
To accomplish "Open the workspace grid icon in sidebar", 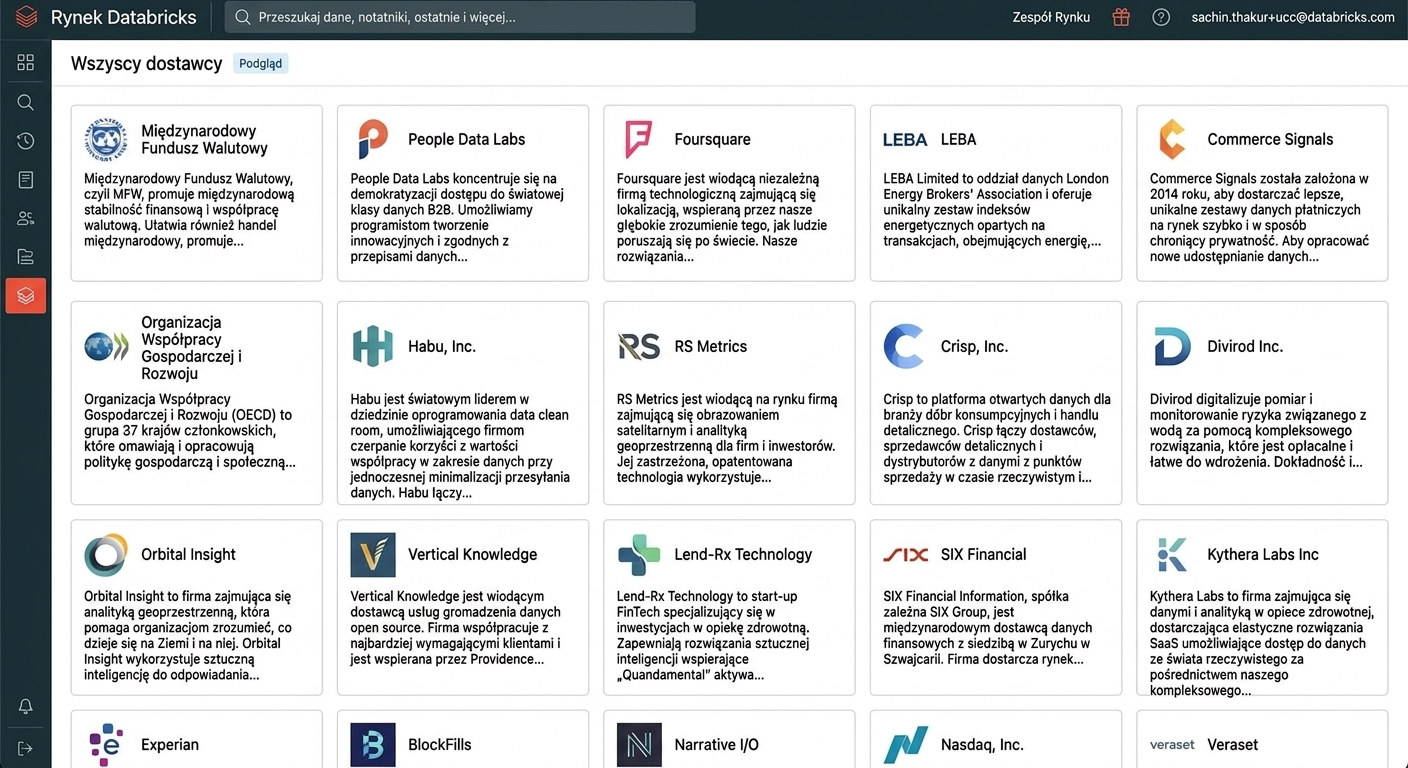I will 26,63.
